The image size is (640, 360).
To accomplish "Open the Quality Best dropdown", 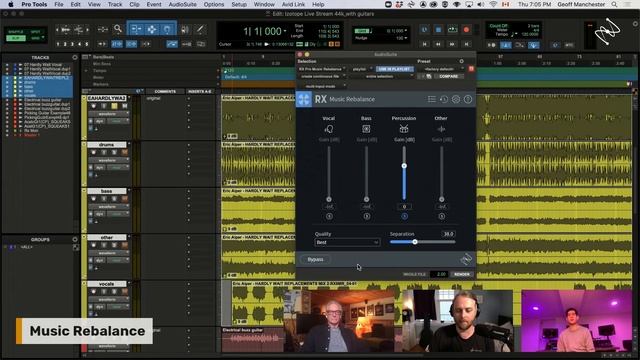I will [347, 242].
